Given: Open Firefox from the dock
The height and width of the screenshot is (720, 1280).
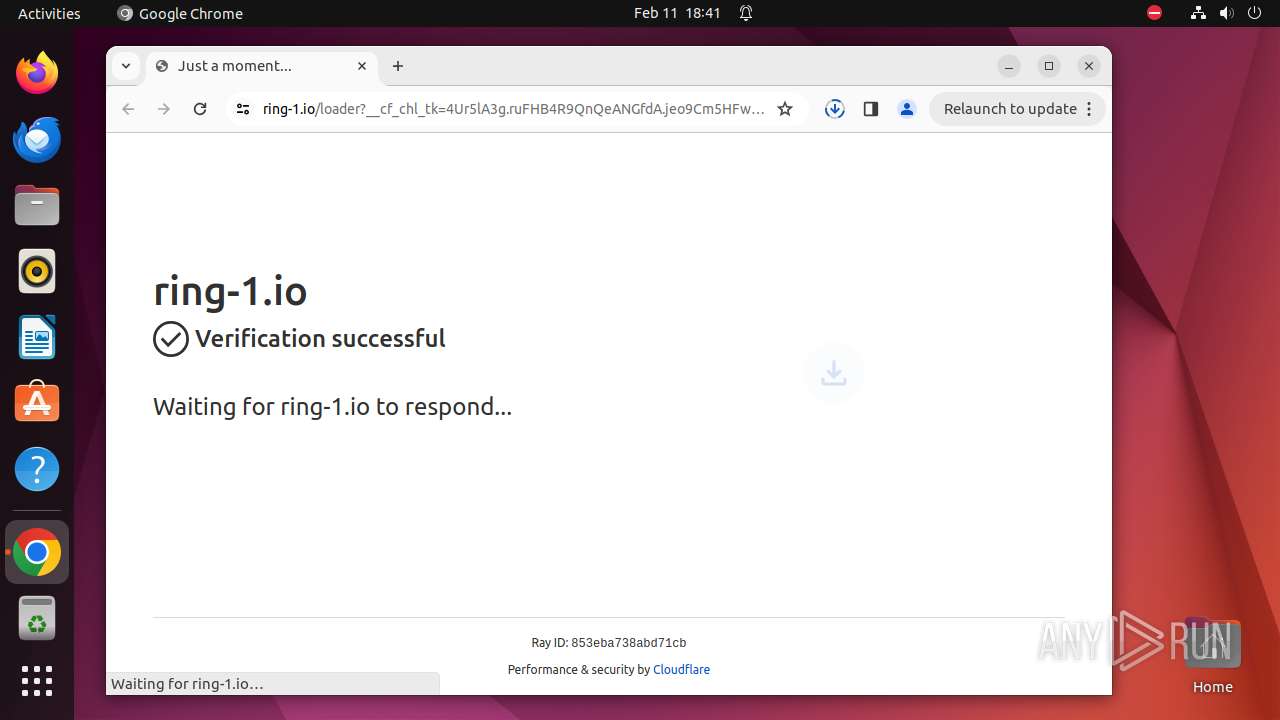Looking at the screenshot, I should (37, 73).
